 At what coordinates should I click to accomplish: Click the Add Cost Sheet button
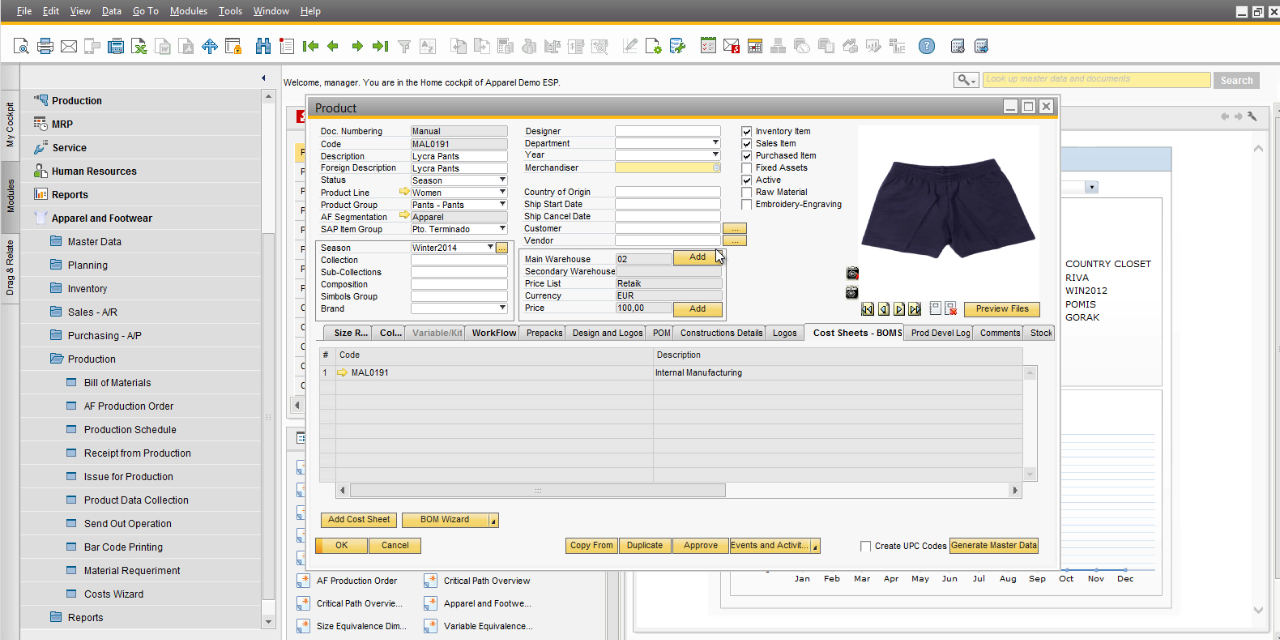pyautogui.click(x=359, y=520)
